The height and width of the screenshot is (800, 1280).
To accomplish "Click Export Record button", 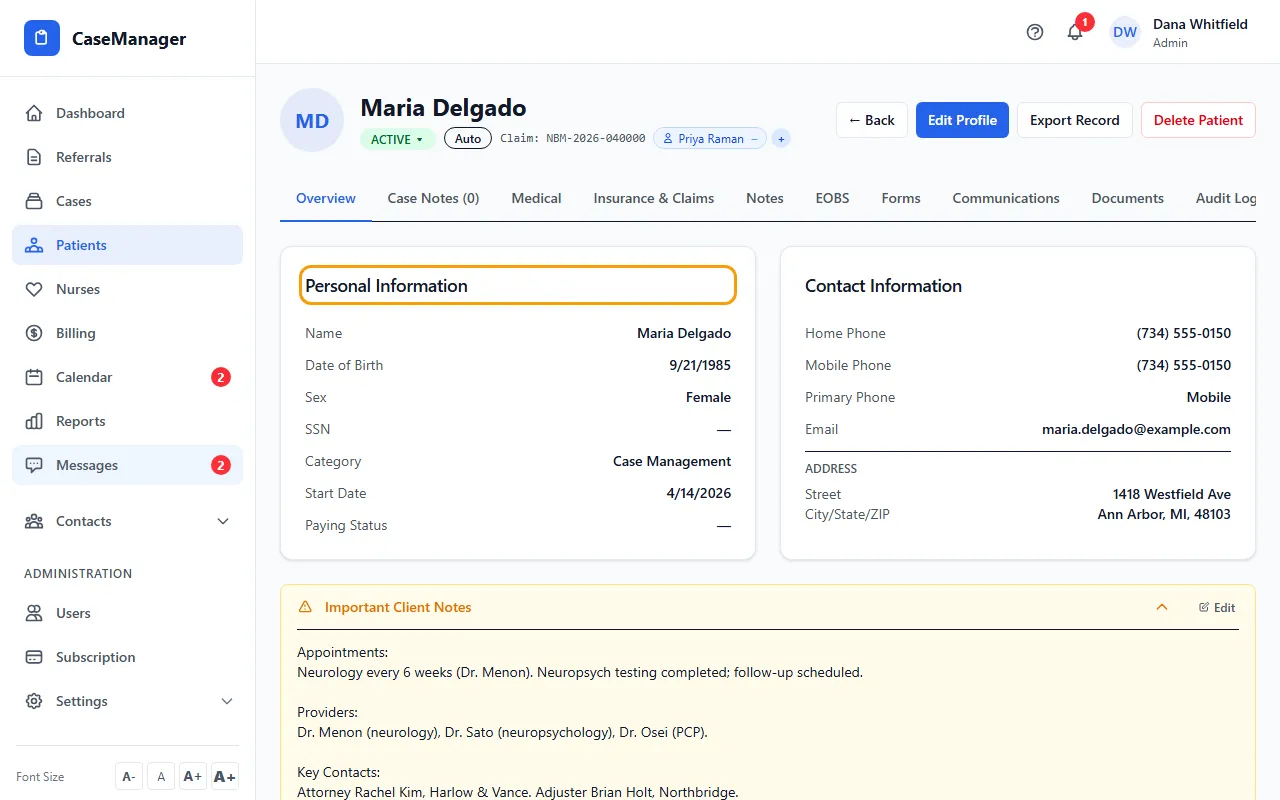I will point(1075,120).
